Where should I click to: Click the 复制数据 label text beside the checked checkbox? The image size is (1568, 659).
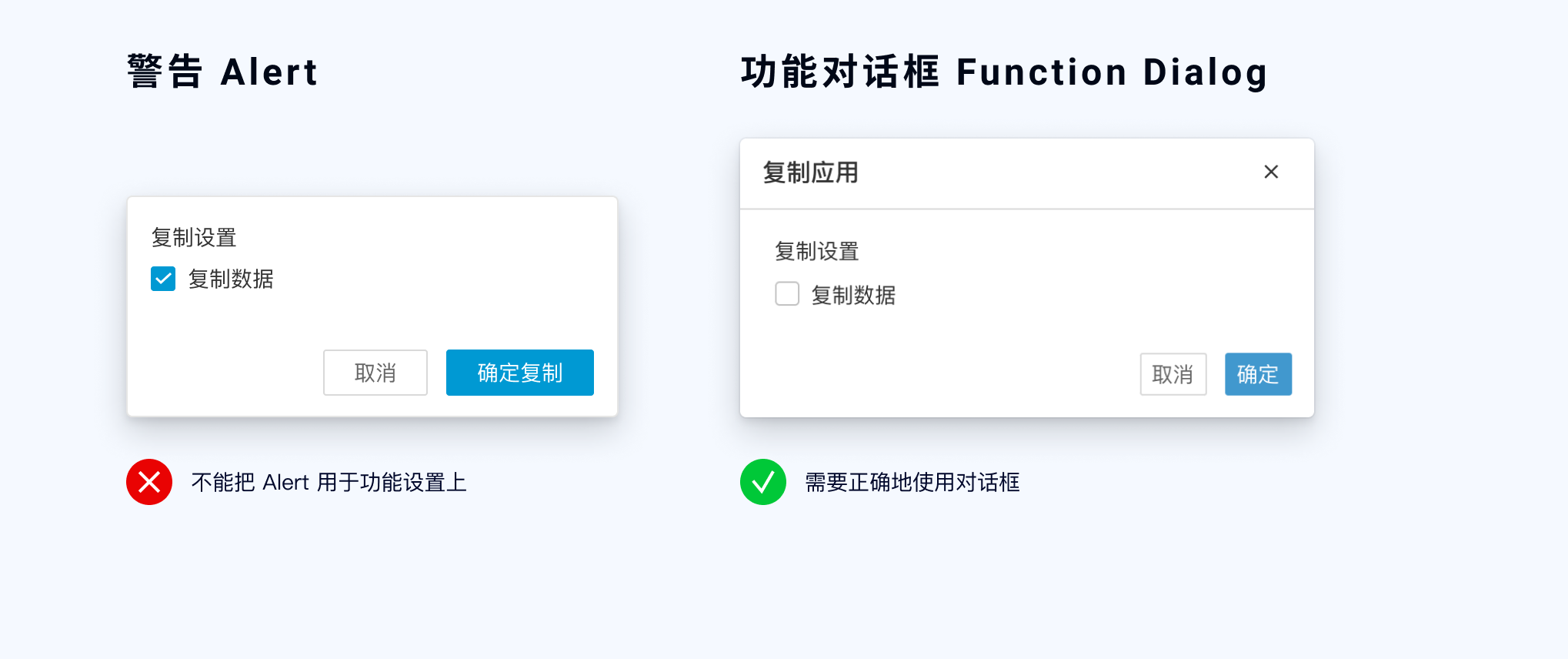pyautogui.click(x=231, y=279)
